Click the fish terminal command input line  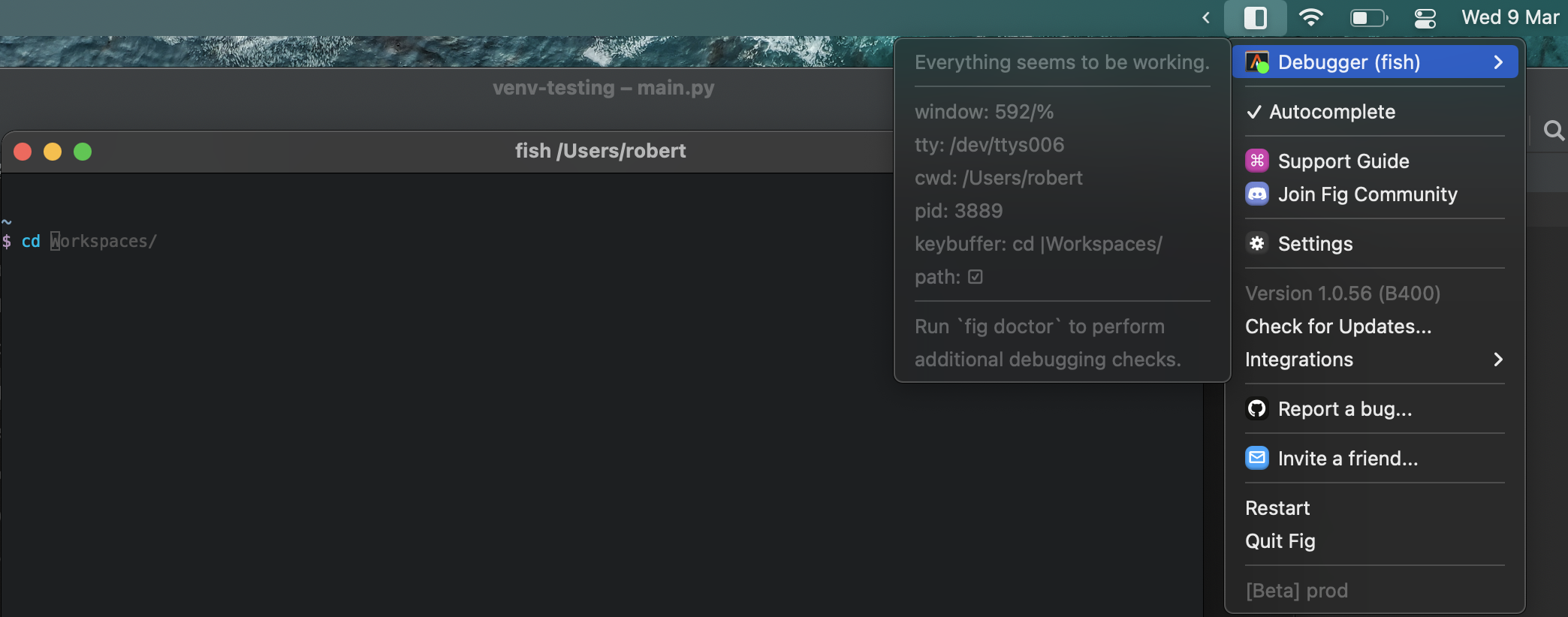click(105, 241)
